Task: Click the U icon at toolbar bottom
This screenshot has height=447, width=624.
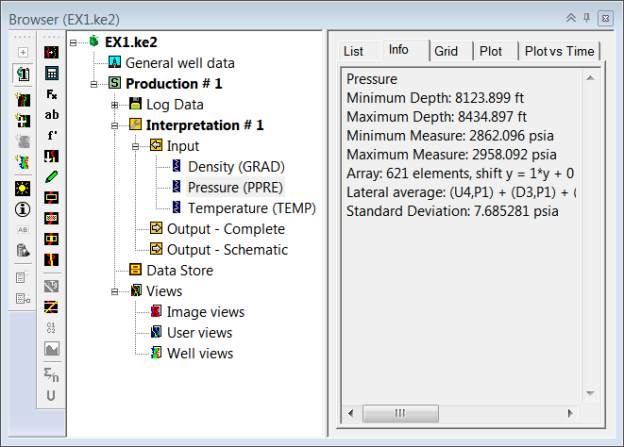Action: [51, 395]
